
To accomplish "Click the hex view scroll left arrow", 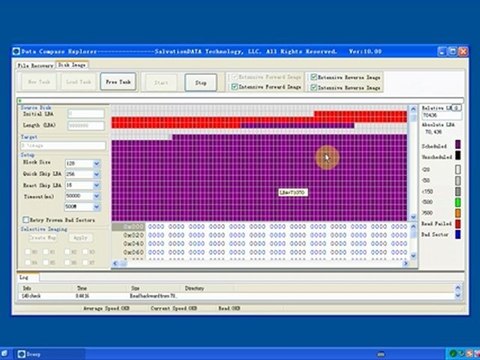I will click(115, 263).
